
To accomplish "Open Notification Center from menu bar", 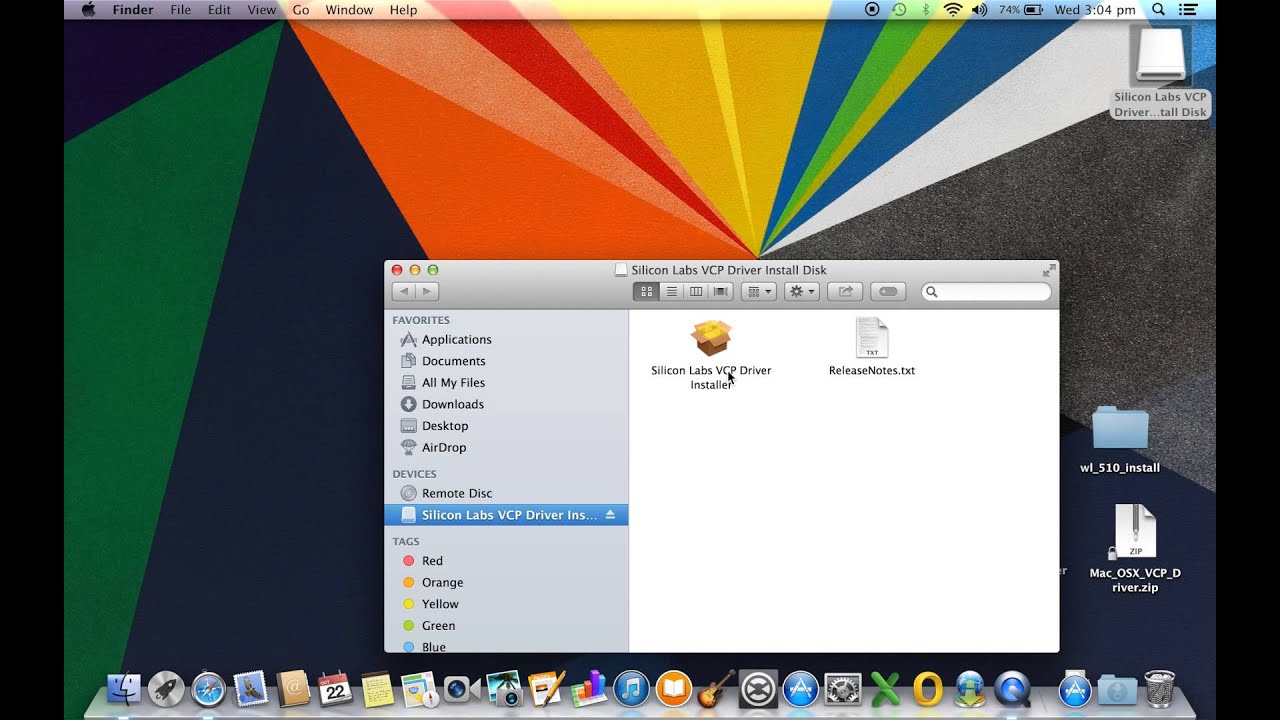I will (1188, 10).
